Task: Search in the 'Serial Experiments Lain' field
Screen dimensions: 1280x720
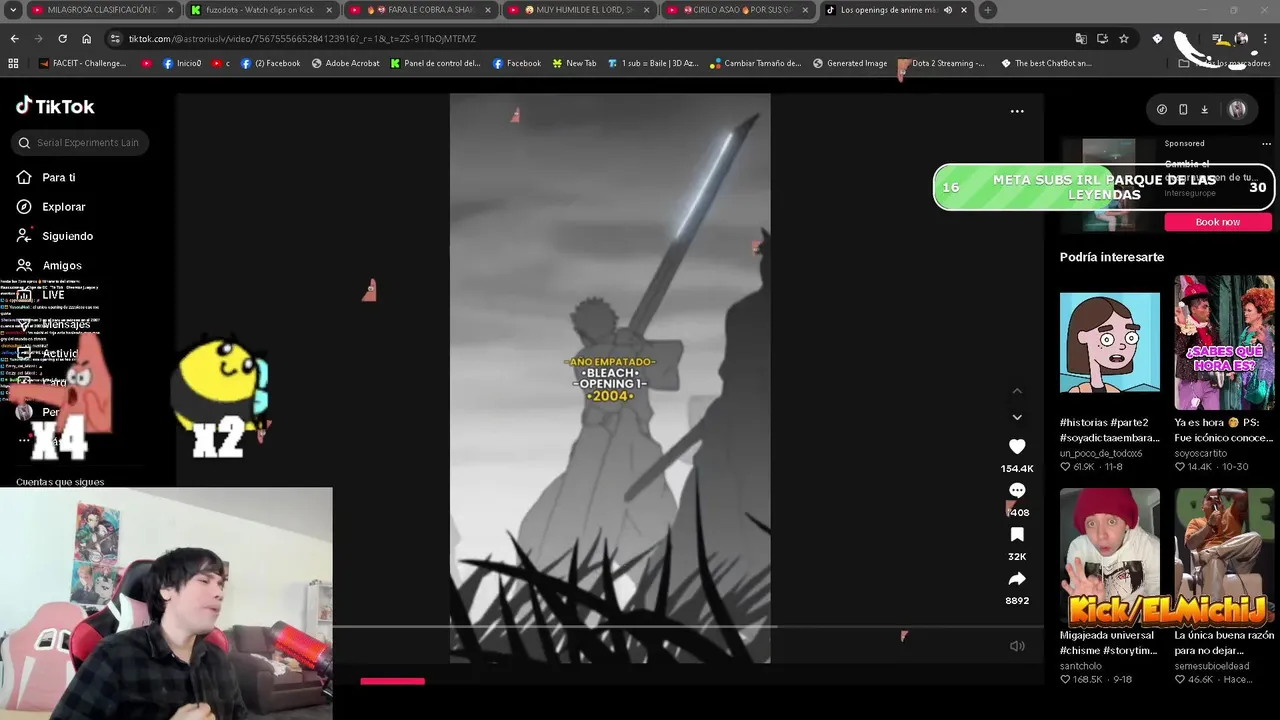Action: tap(80, 143)
